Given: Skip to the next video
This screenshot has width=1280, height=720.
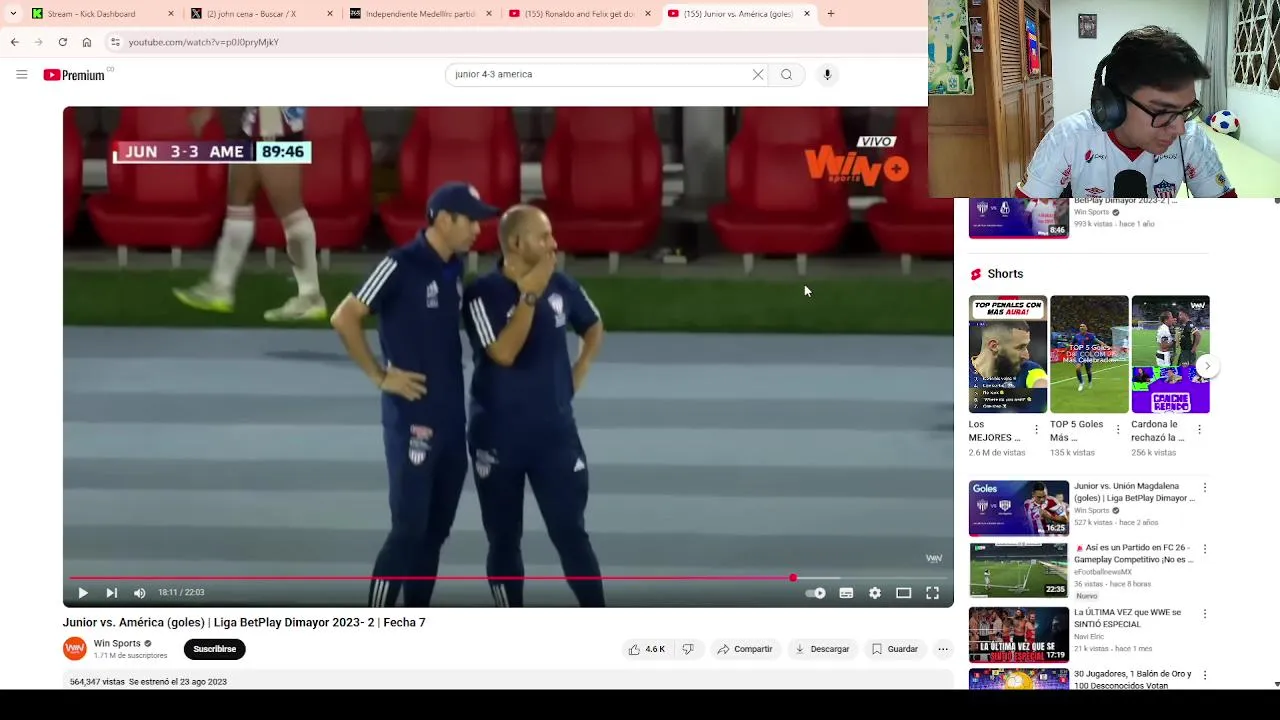Looking at the screenshot, I should [x=111, y=593].
